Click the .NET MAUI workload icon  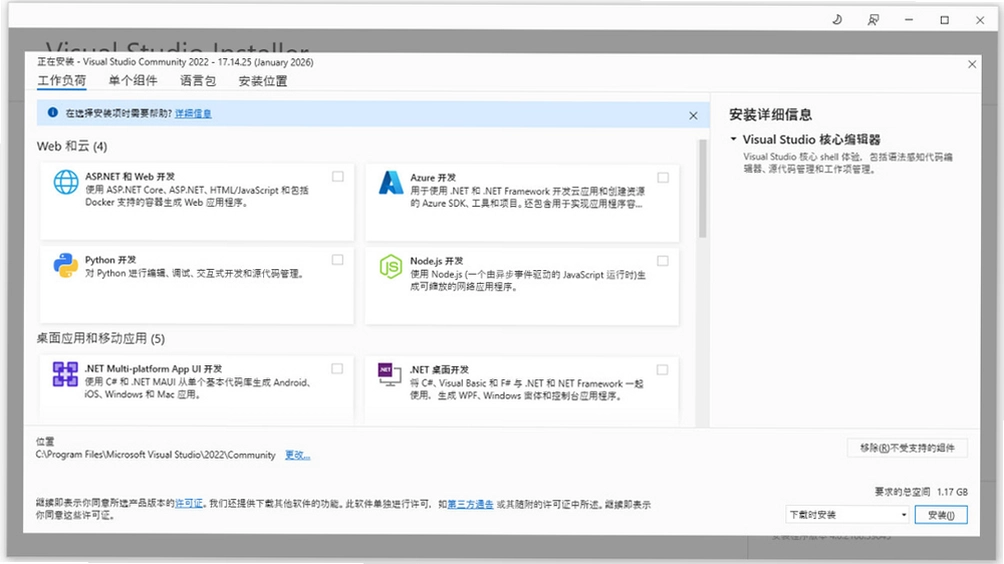[x=65, y=374]
